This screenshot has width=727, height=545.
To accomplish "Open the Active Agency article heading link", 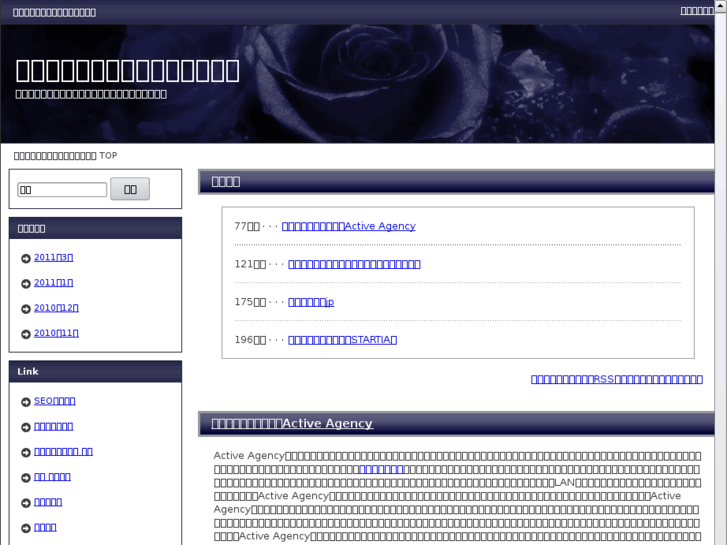I will (x=292, y=423).
